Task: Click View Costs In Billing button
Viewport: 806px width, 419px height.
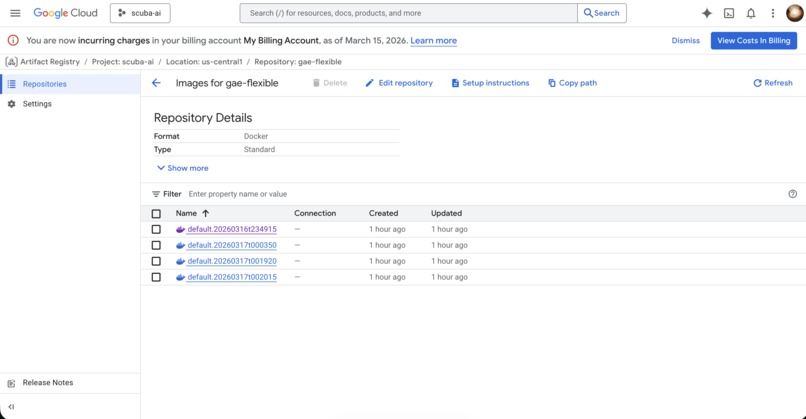Action: [754, 41]
